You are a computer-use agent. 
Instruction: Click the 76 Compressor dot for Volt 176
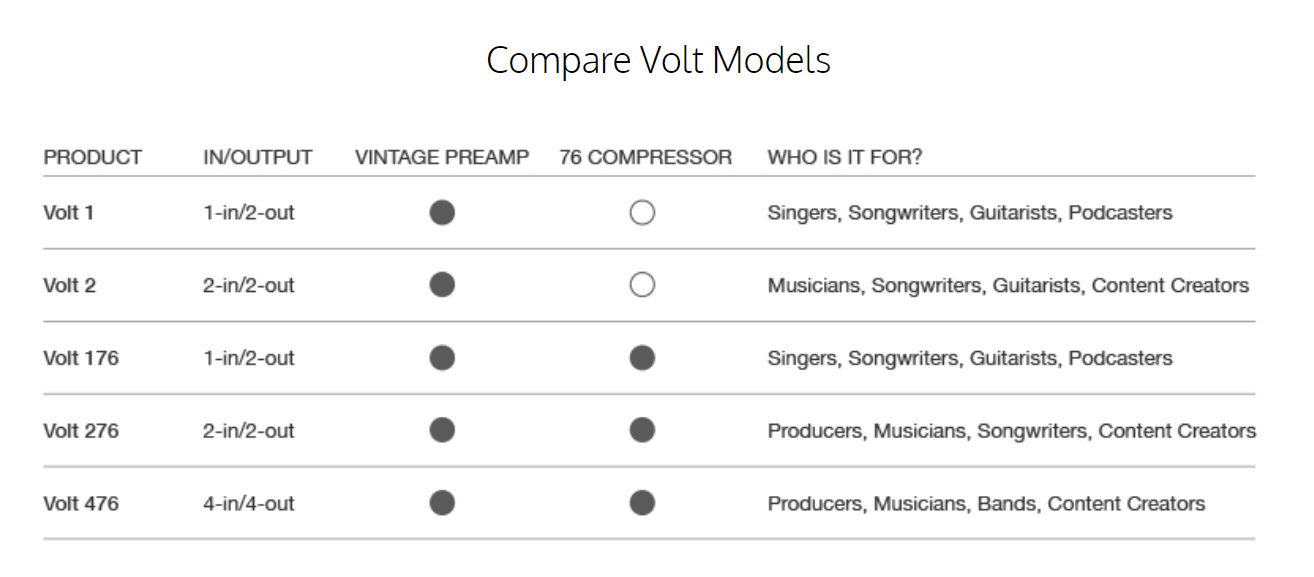coord(642,357)
